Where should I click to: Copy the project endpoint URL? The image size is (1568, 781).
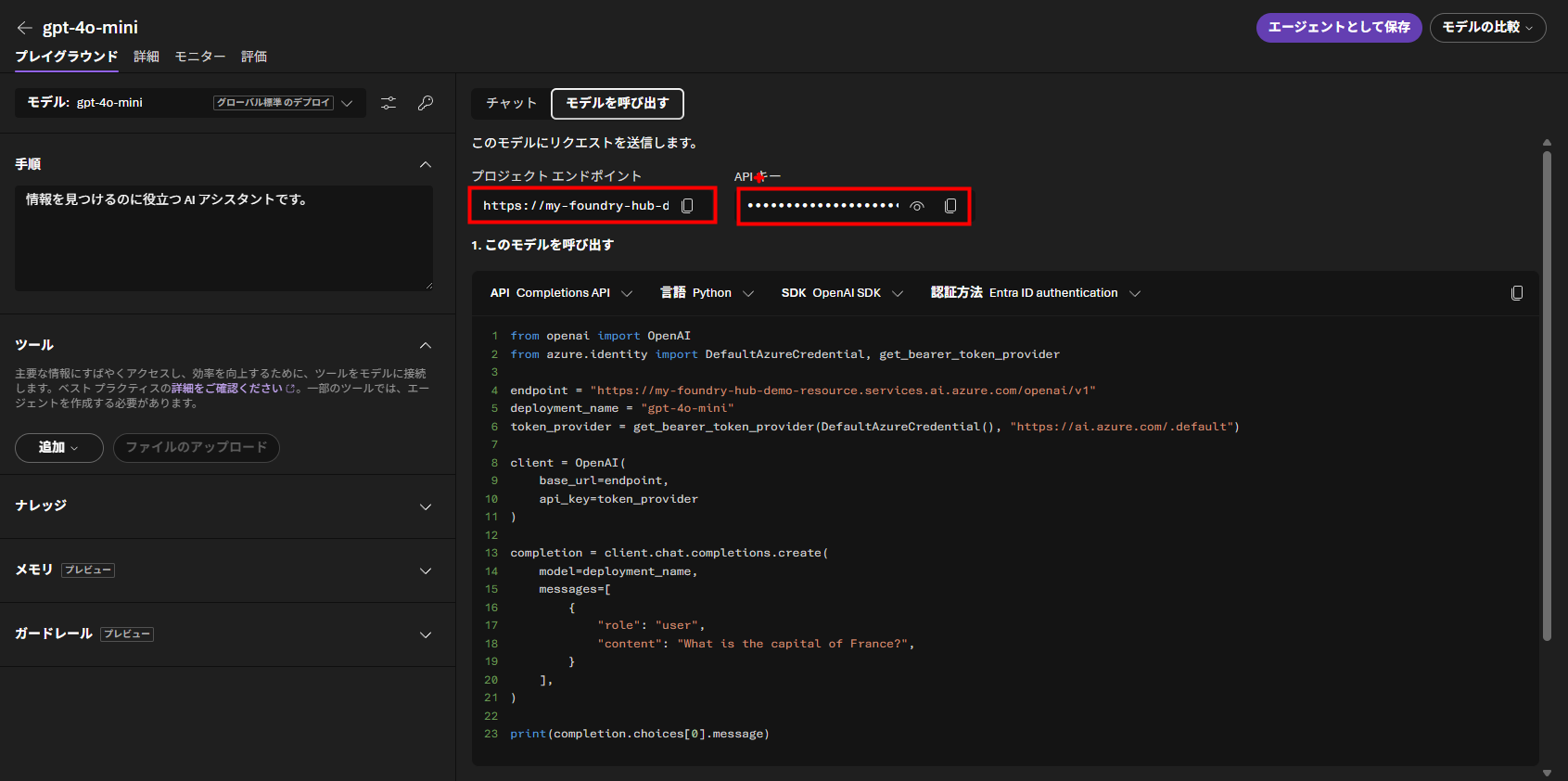pos(687,206)
